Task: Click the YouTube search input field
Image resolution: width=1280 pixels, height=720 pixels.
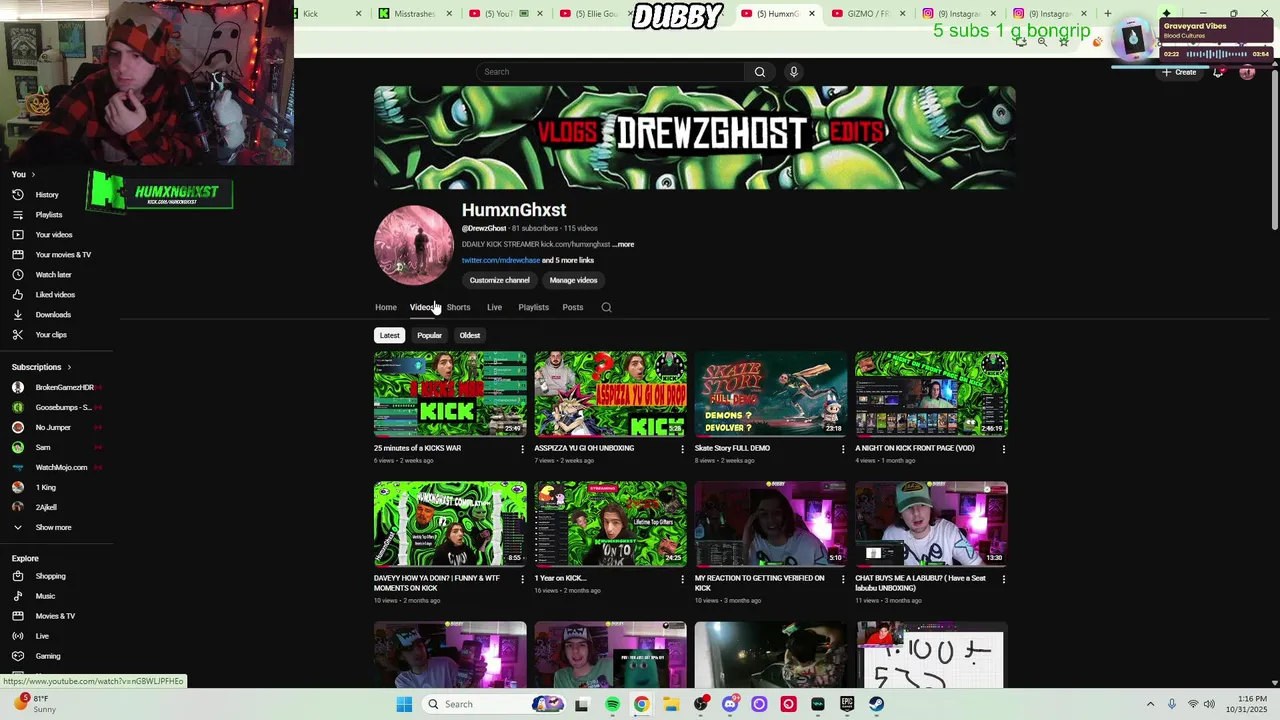Action: click(x=610, y=72)
